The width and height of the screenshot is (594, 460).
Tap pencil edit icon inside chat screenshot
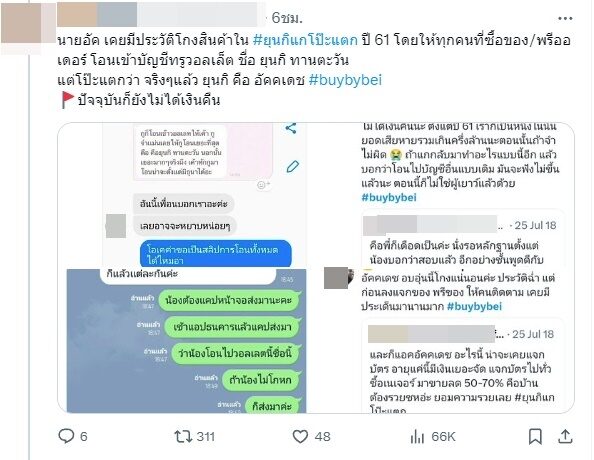(x=292, y=166)
